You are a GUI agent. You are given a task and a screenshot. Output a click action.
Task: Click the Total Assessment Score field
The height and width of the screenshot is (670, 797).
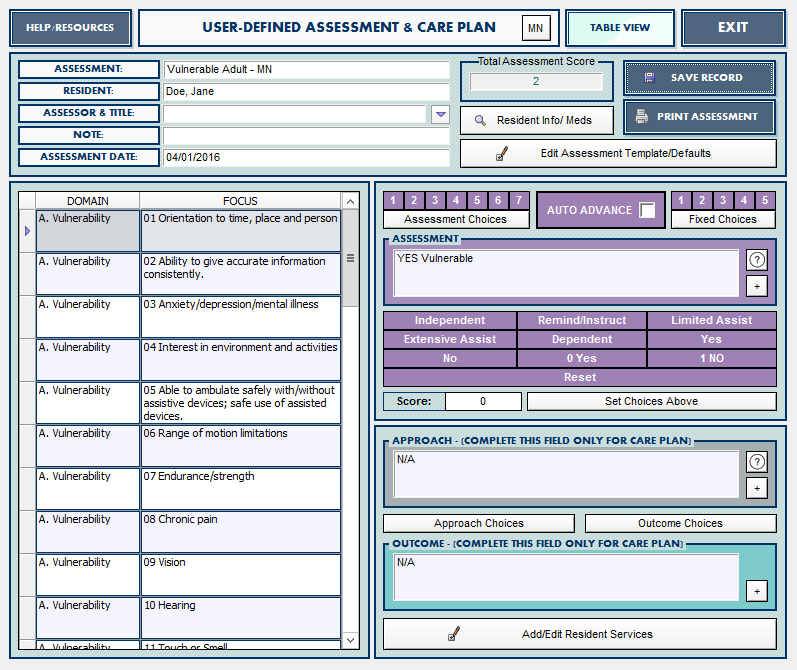pyautogui.click(x=536, y=81)
